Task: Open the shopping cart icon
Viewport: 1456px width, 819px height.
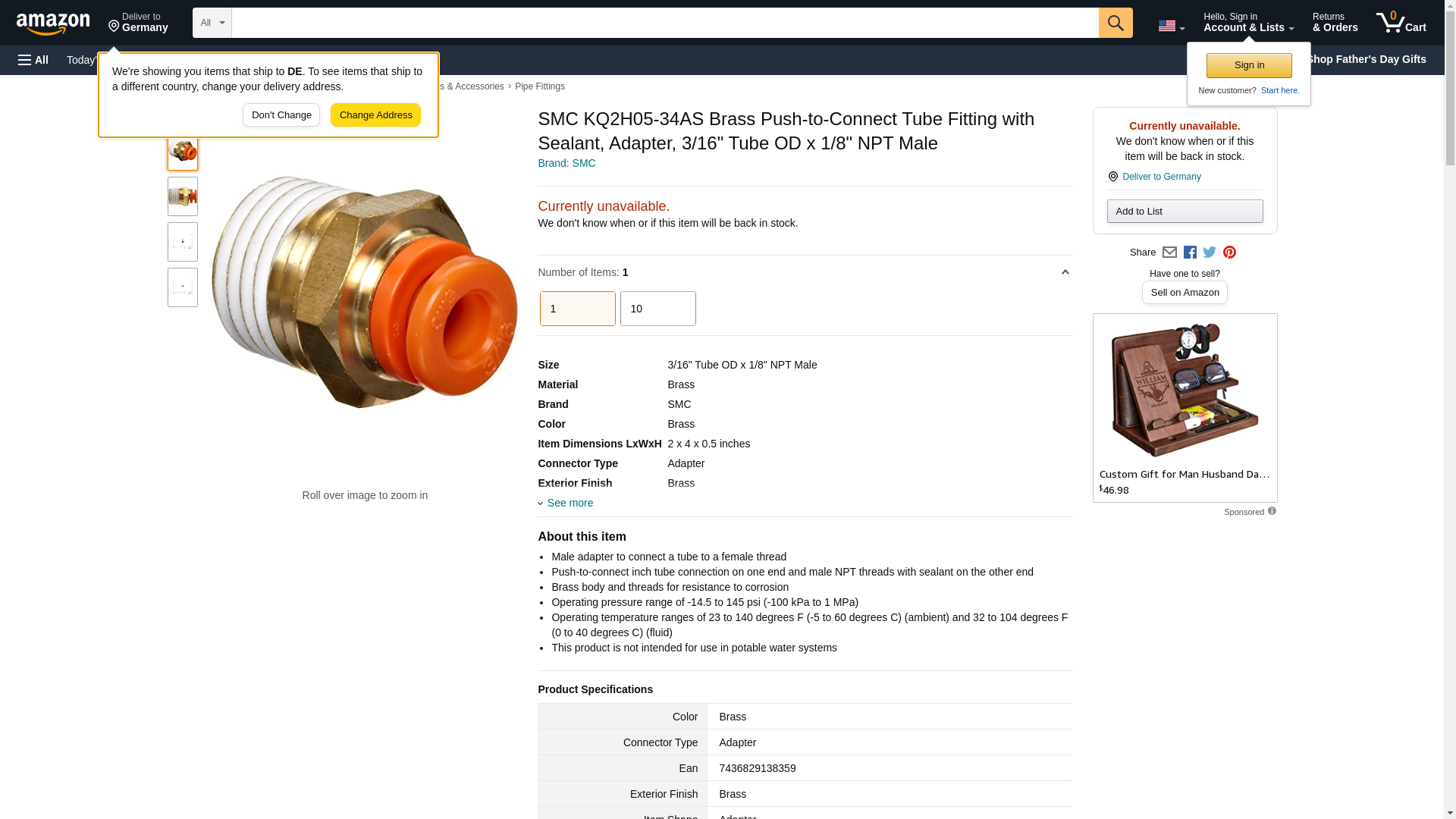Action: [x=1401, y=23]
